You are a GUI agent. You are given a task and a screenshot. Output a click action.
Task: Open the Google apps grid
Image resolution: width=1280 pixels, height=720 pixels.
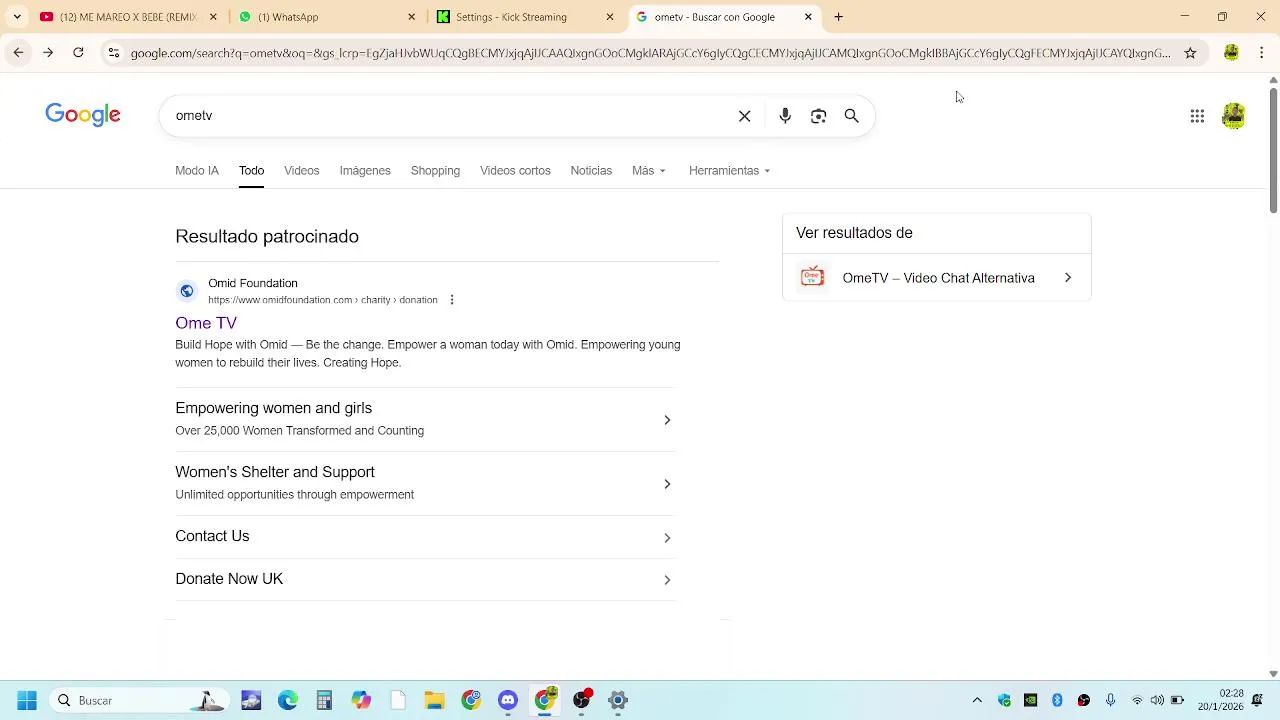click(x=1197, y=116)
